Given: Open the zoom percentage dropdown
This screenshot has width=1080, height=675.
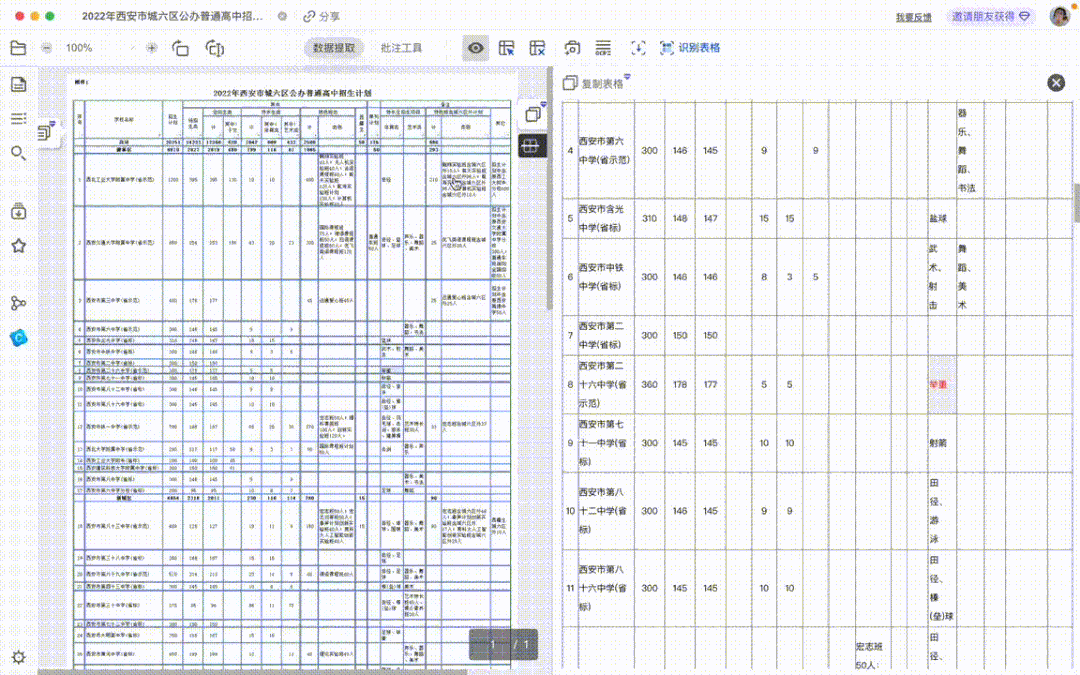Looking at the screenshot, I should point(100,48).
